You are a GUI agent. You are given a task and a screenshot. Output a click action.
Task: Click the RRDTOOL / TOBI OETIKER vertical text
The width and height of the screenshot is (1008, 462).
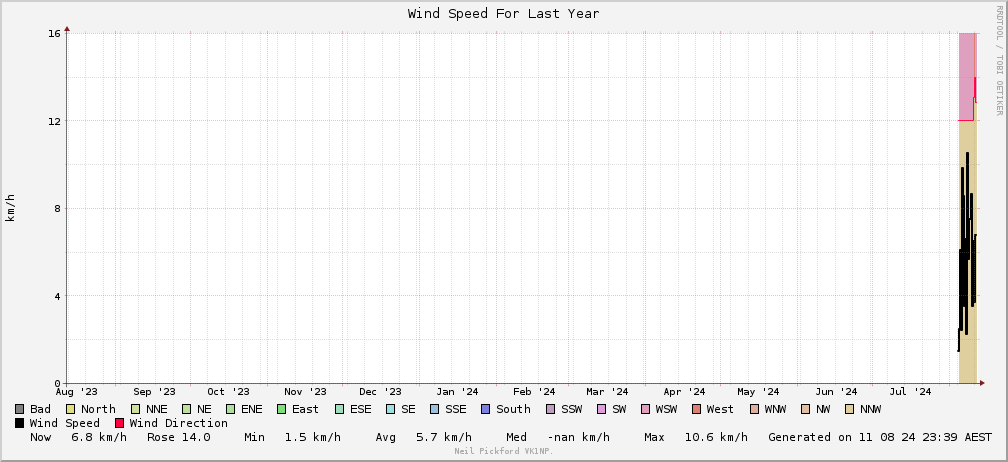click(x=1000, y=60)
